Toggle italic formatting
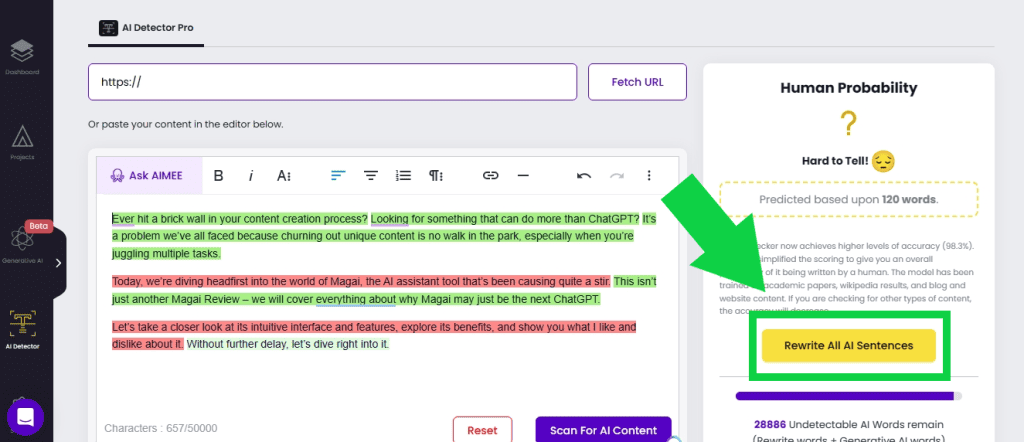The height and width of the screenshot is (442, 1024). [x=251, y=176]
